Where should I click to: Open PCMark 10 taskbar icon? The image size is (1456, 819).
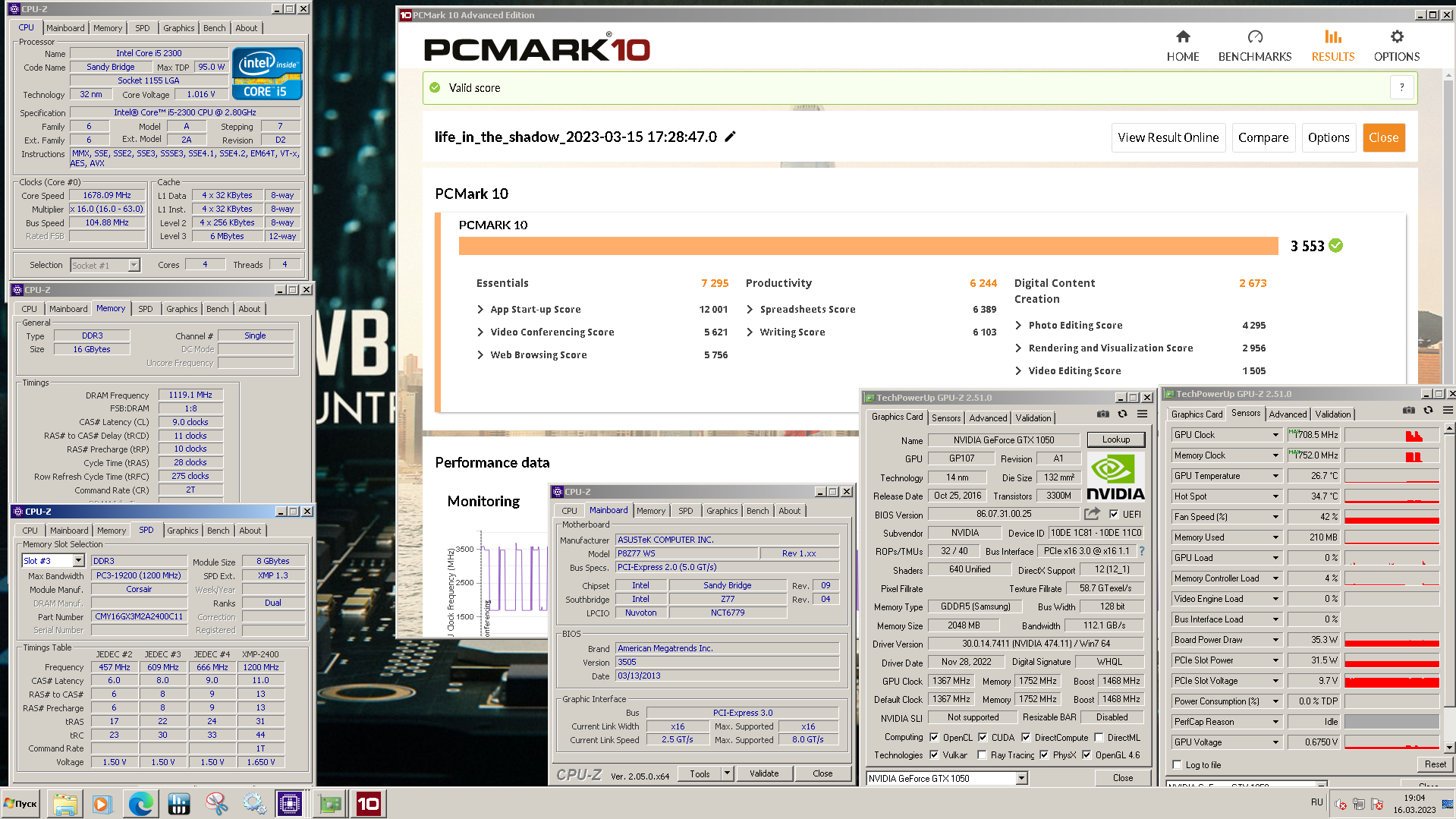(369, 804)
